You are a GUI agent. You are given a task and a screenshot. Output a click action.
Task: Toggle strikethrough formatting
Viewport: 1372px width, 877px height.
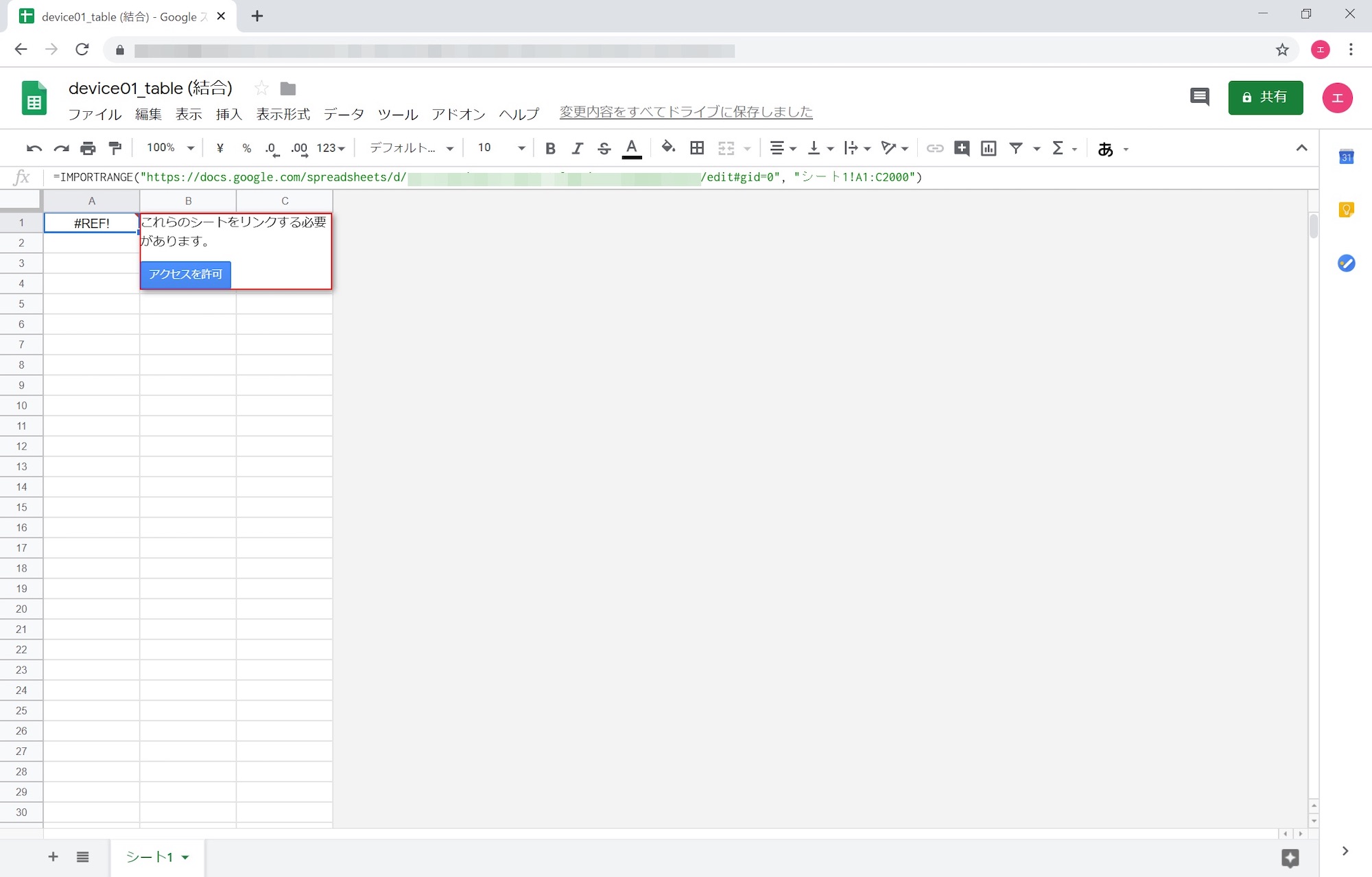click(x=604, y=148)
